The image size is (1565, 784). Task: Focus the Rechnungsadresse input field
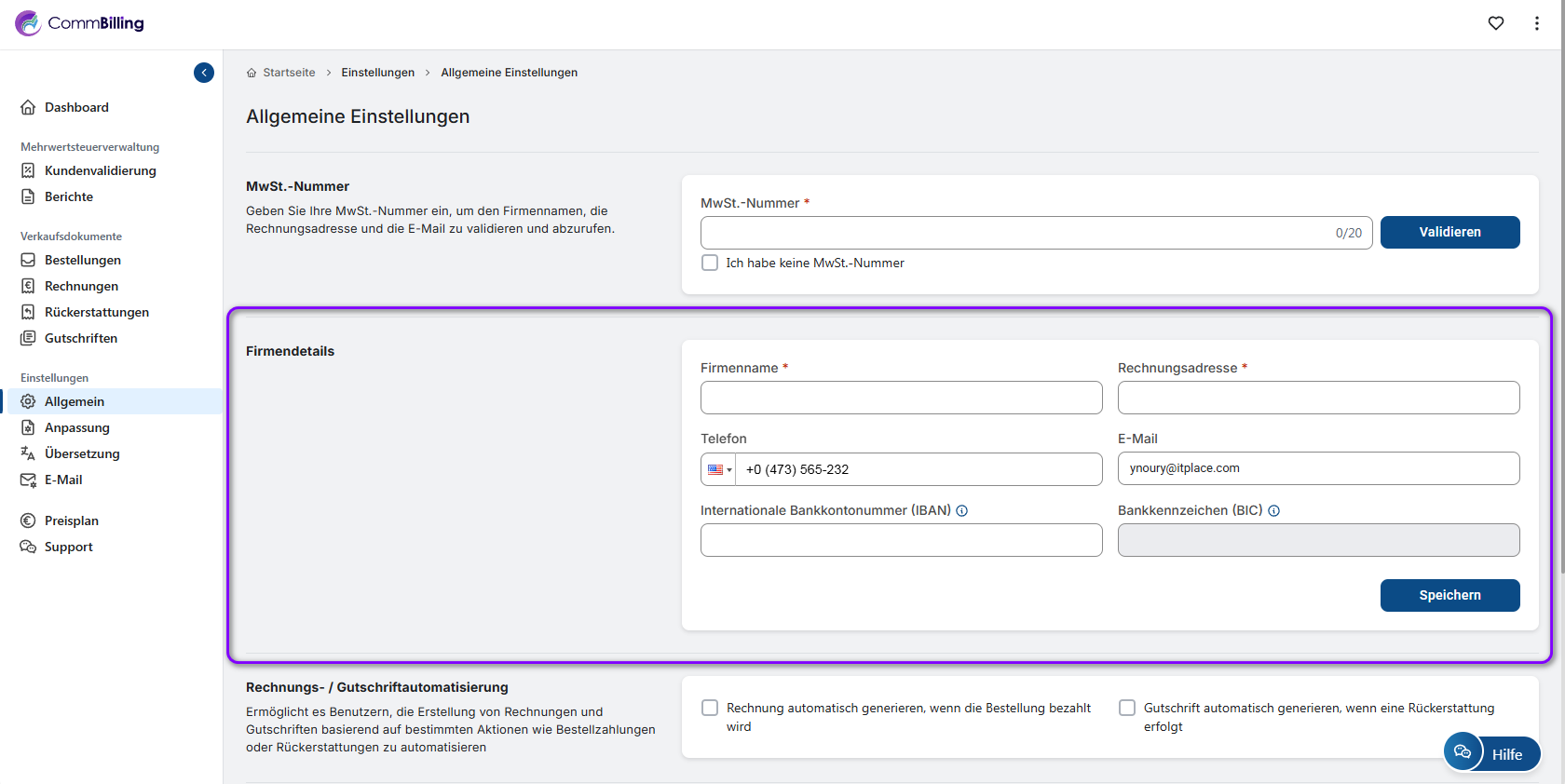[x=1319, y=398]
